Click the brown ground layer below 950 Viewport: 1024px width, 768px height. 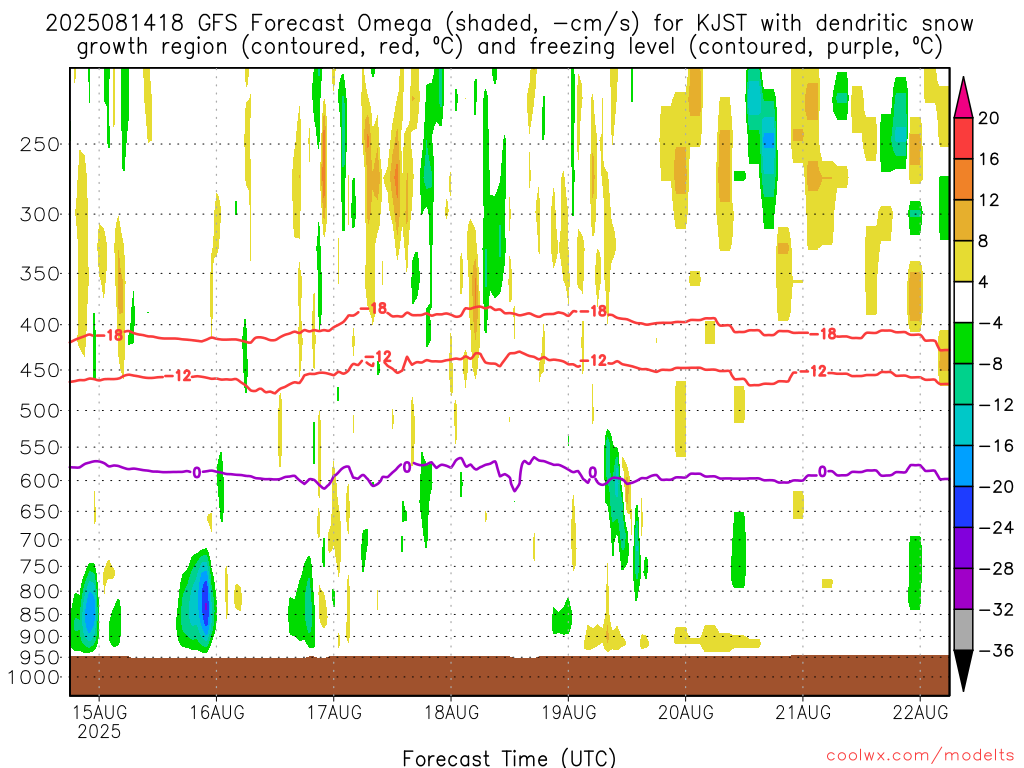(x=509, y=675)
